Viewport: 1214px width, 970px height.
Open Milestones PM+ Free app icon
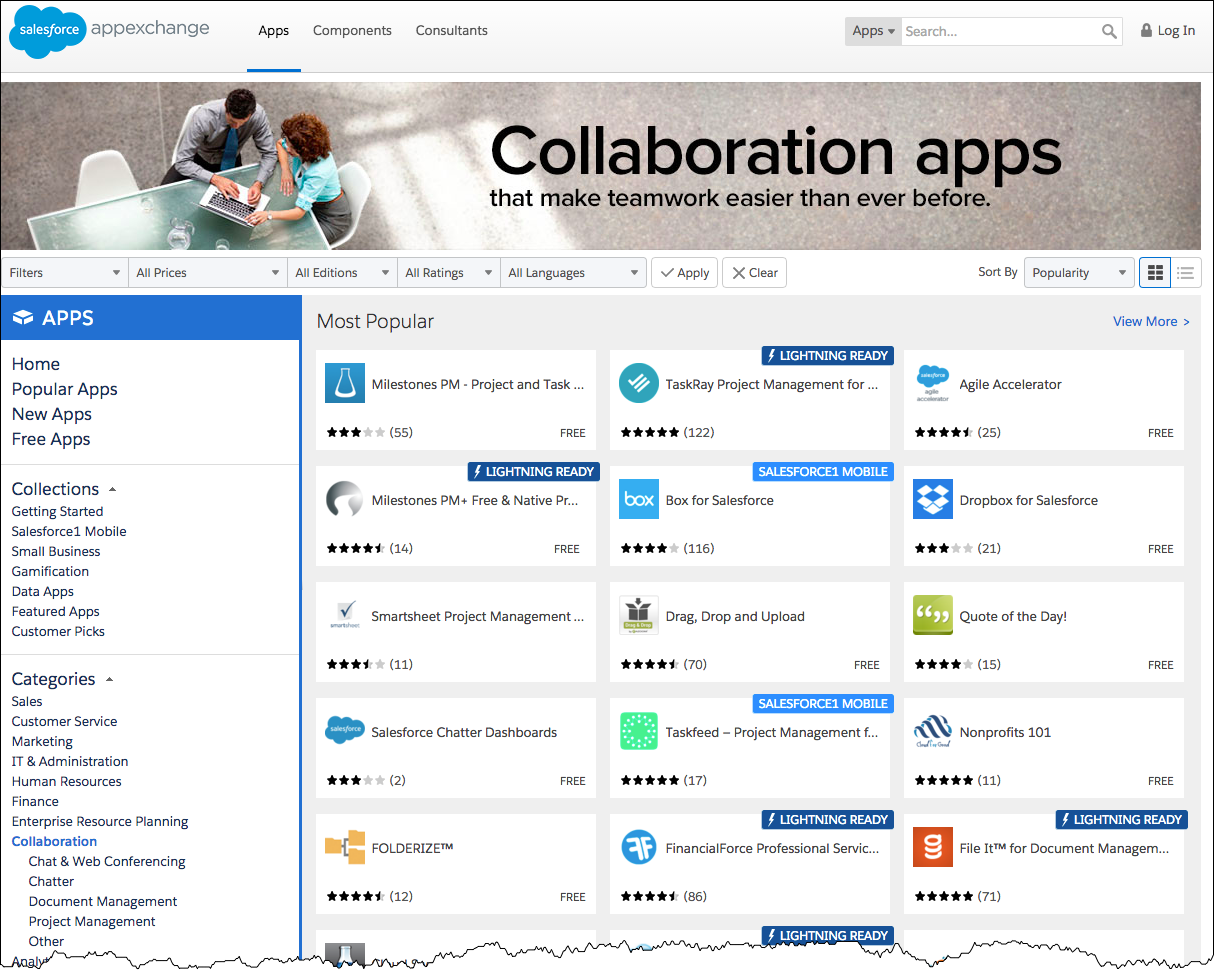click(345, 500)
